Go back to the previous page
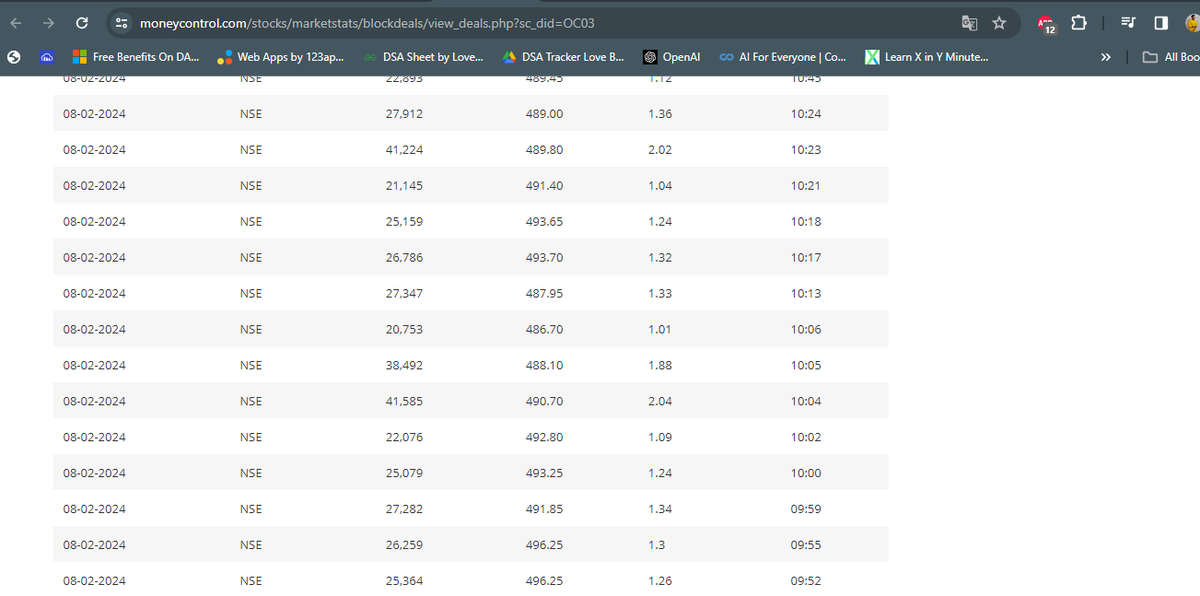This screenshot has height=596, width=1200. tap(16, 22)
